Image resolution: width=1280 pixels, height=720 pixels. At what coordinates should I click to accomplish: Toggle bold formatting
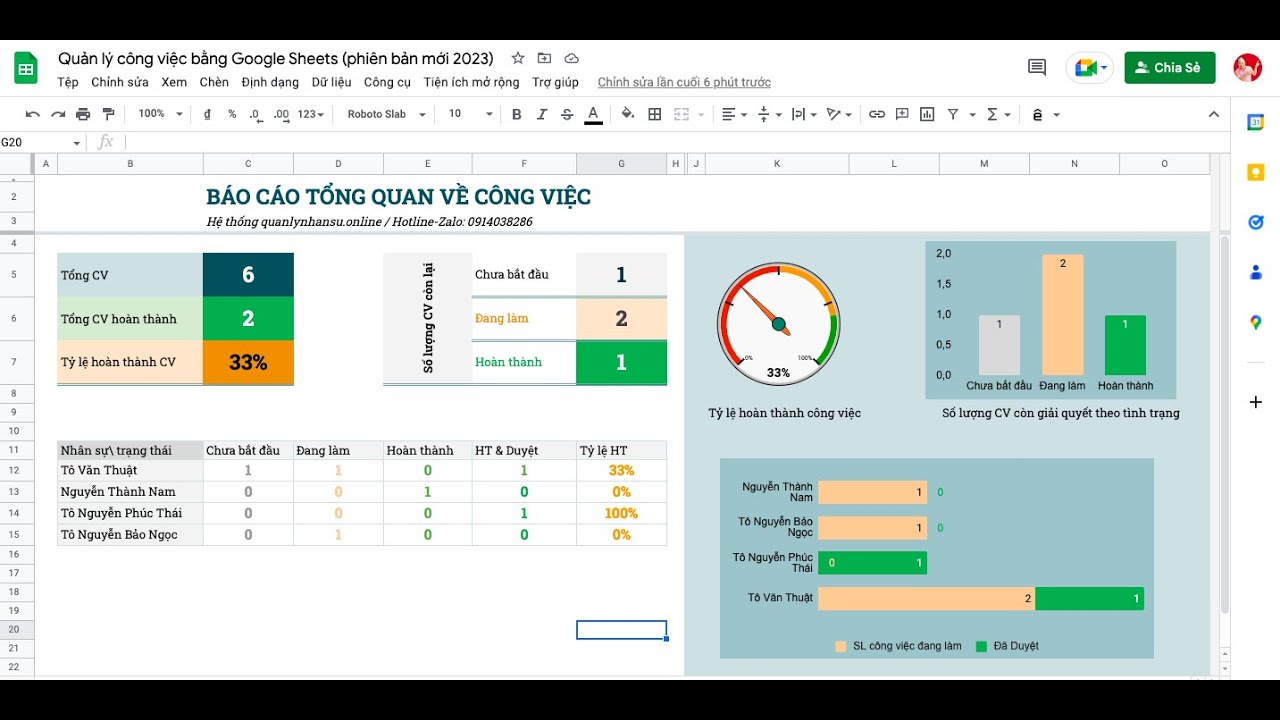[517, 114]
